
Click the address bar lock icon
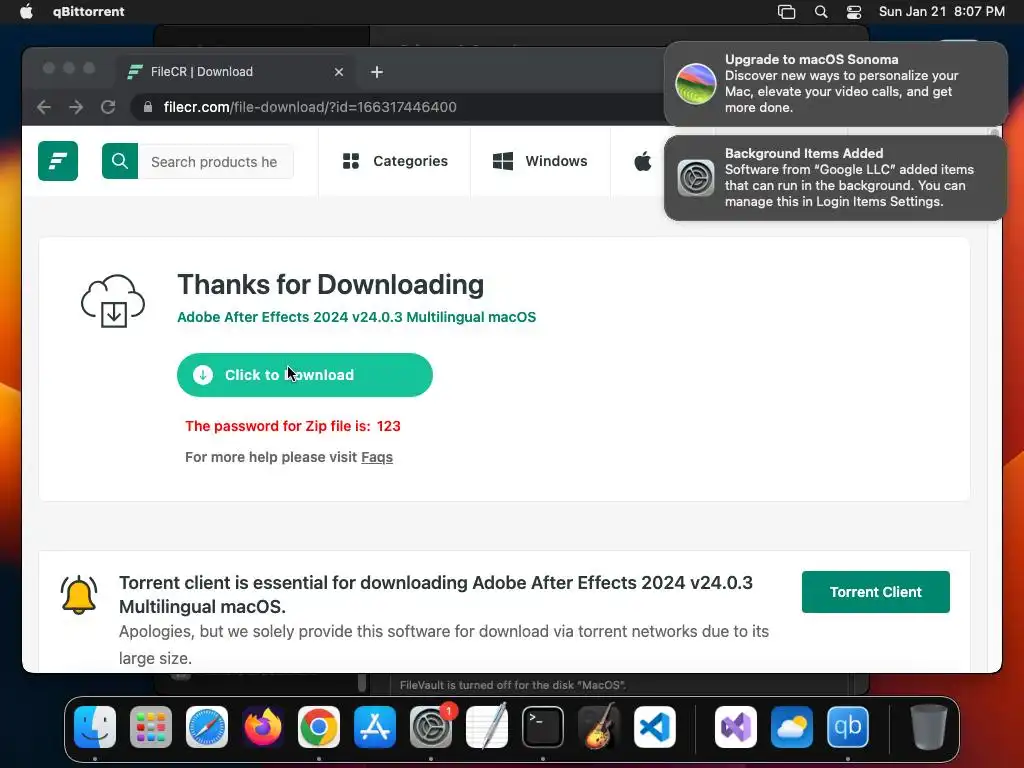[x=148, y=107]
